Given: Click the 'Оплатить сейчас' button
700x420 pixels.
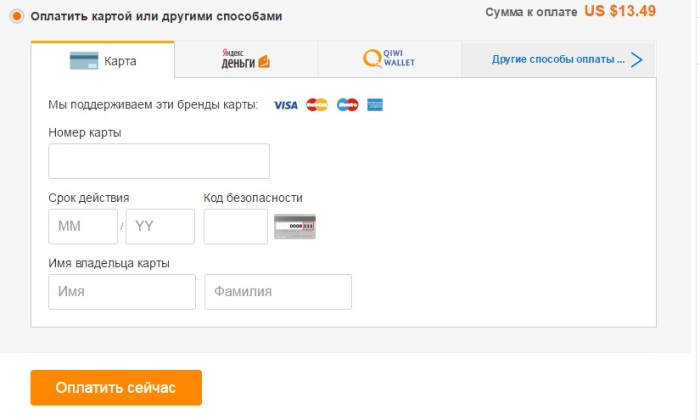Looking at the screenshot, I should click(x=116, y=387).
